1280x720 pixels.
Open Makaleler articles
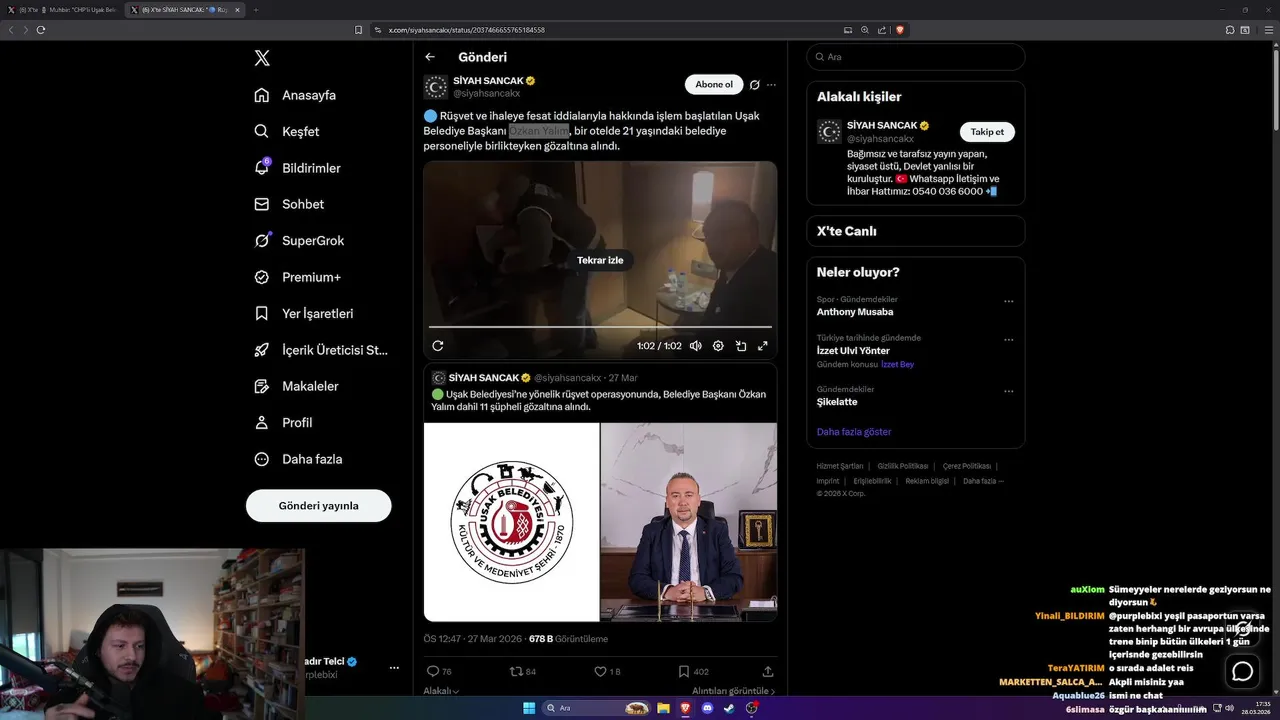tap(297, 386)
